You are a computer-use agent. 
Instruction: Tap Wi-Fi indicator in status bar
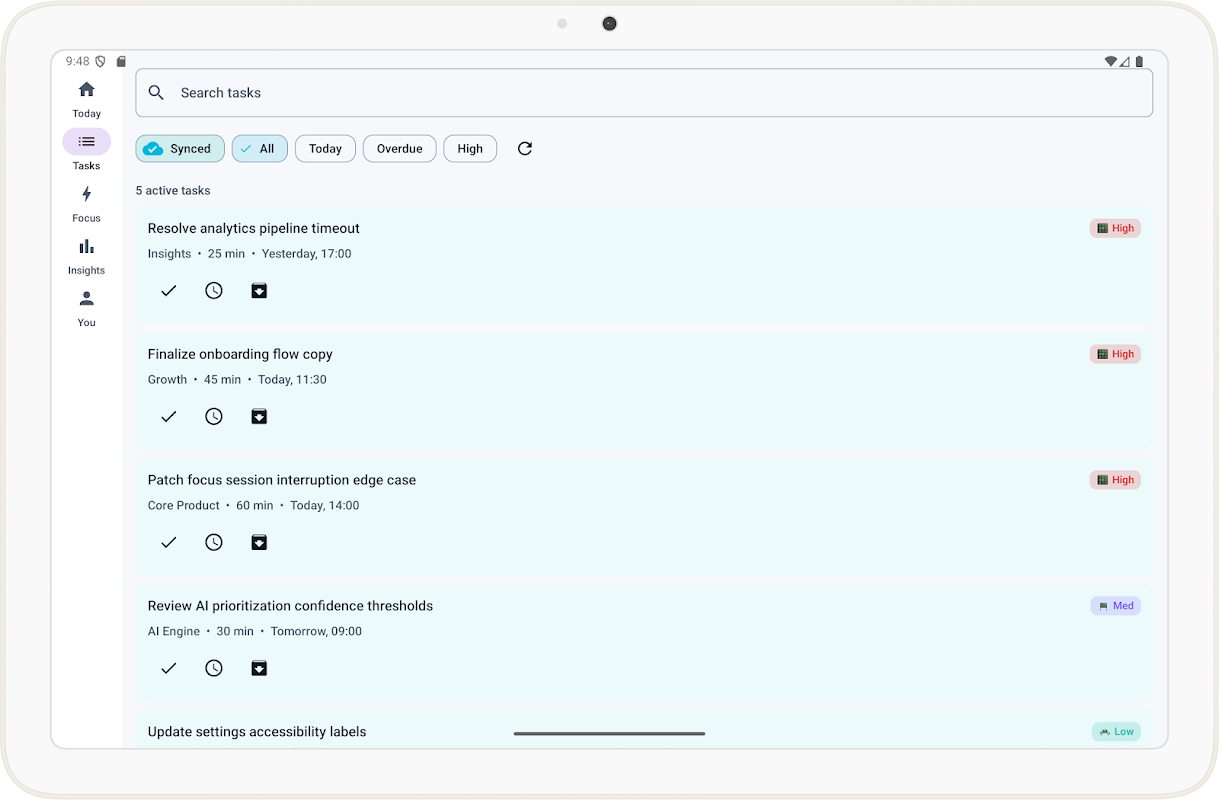(1110, 62)
